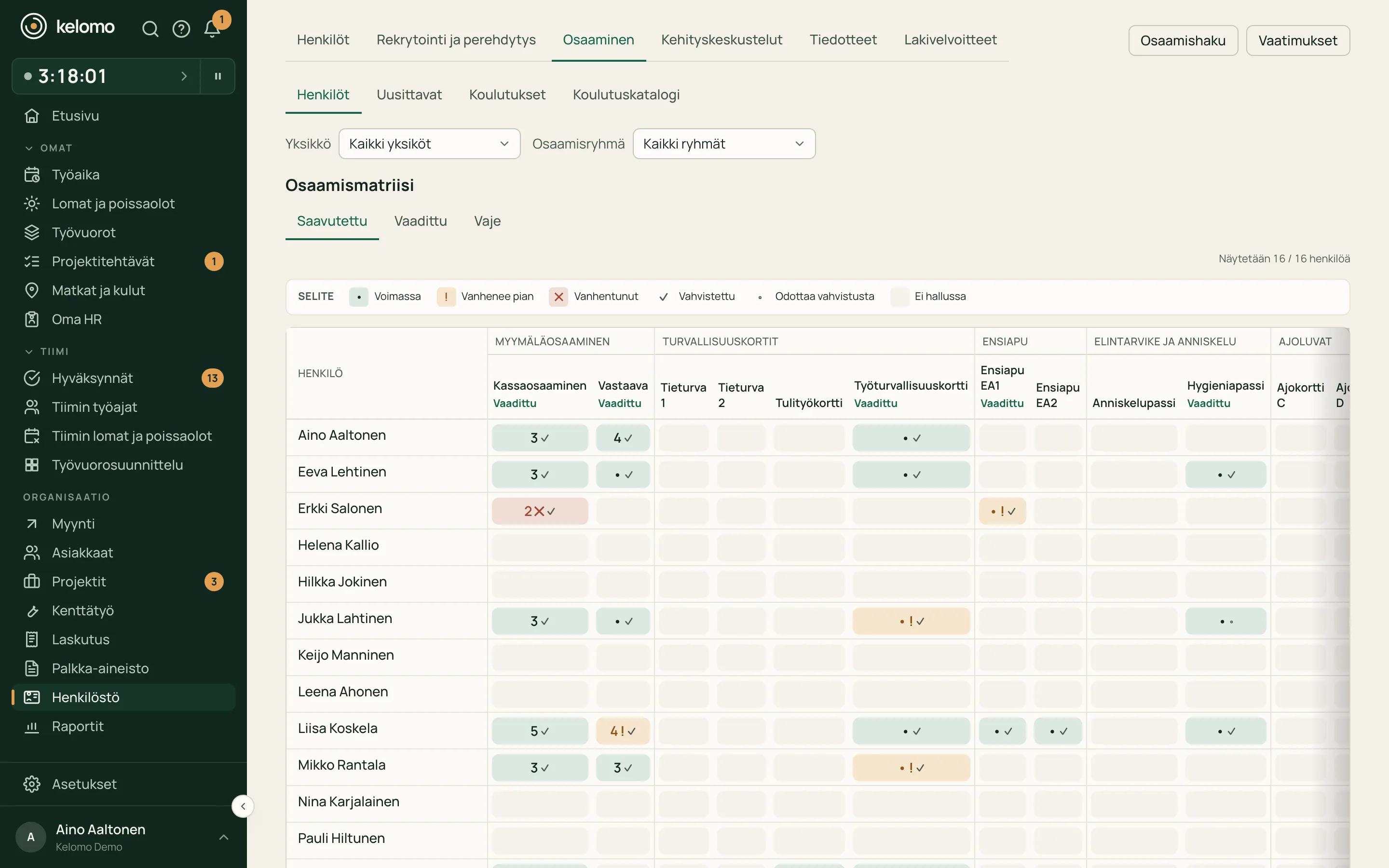Pause the running work timer

pyautogui.click(x=218, y=76)
